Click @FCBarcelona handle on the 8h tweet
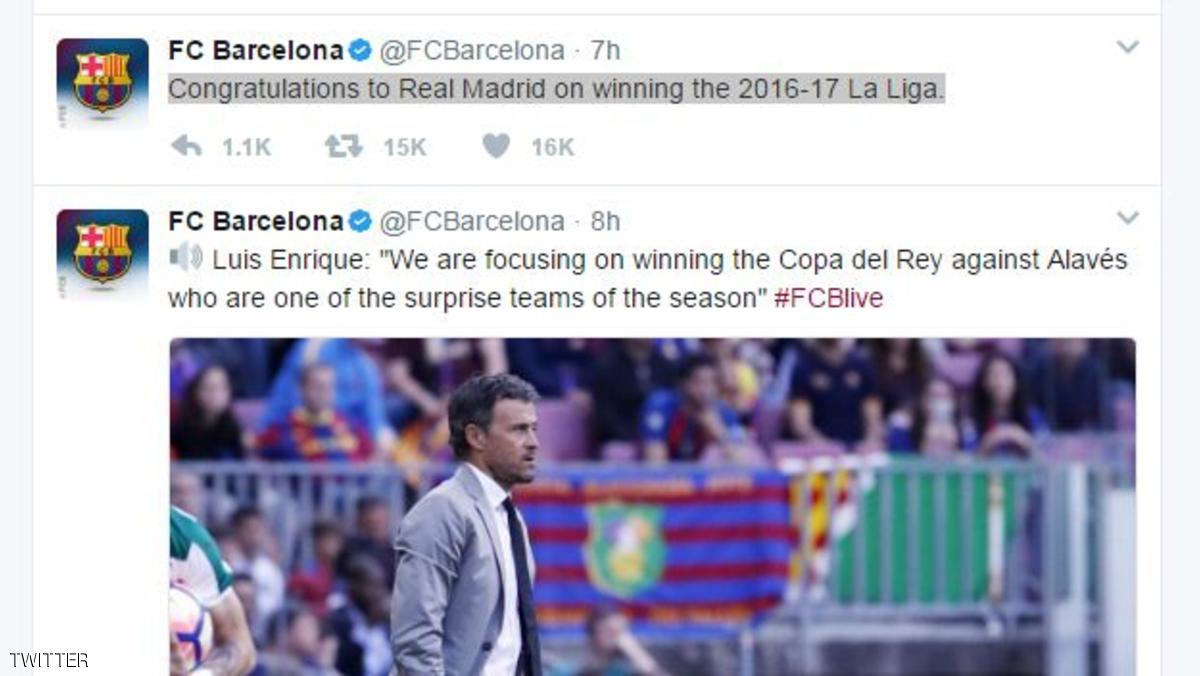This screenshot has height=676, width=1200. click(471, 221)
